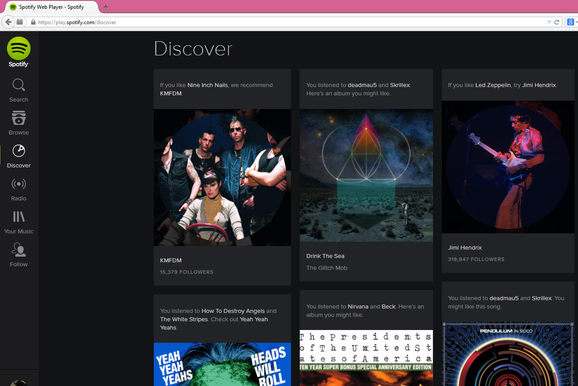Click the deadmau5 link above the Pendulum cover

(x=504, y=298)
